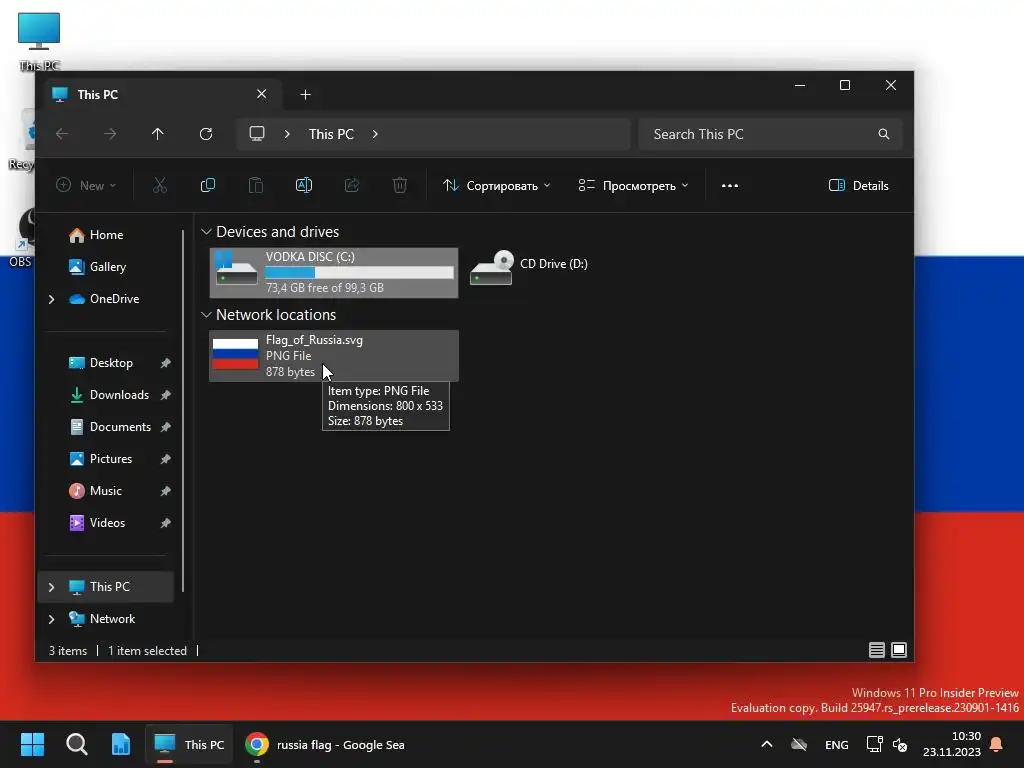This screenshot has width=1024, height=768.
Task: Click VODKA DISC storage usage bar
Action: [359, 272]
